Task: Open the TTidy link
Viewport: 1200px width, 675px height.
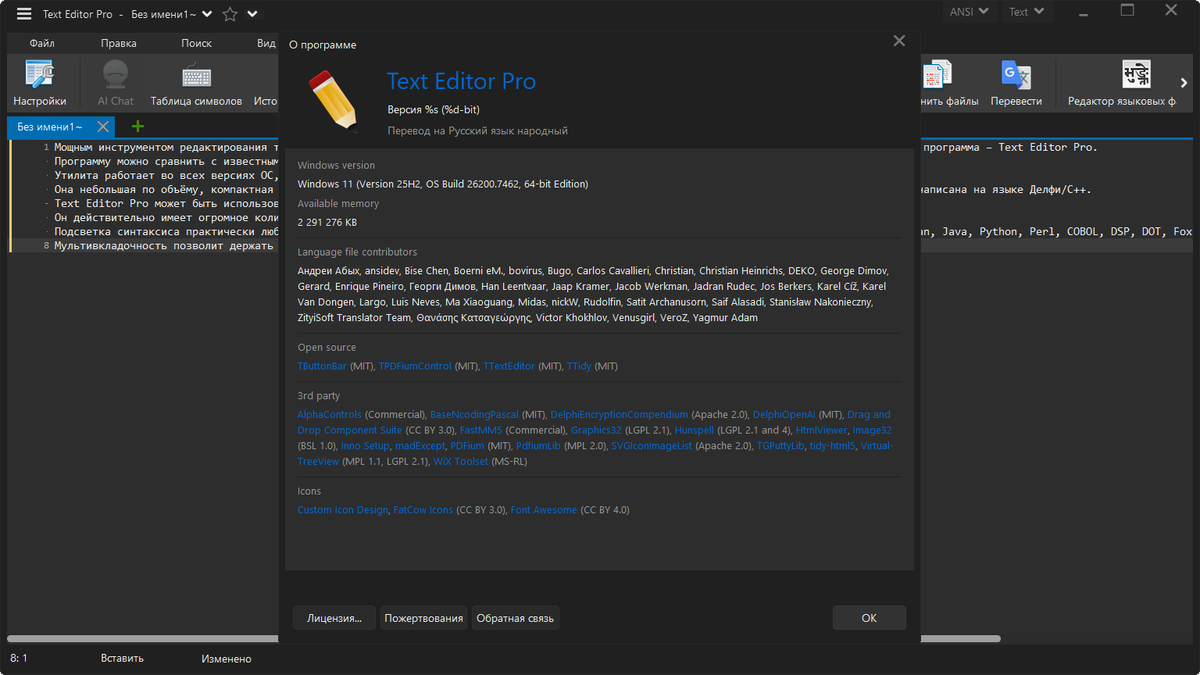Action: (x=579, y=366)
